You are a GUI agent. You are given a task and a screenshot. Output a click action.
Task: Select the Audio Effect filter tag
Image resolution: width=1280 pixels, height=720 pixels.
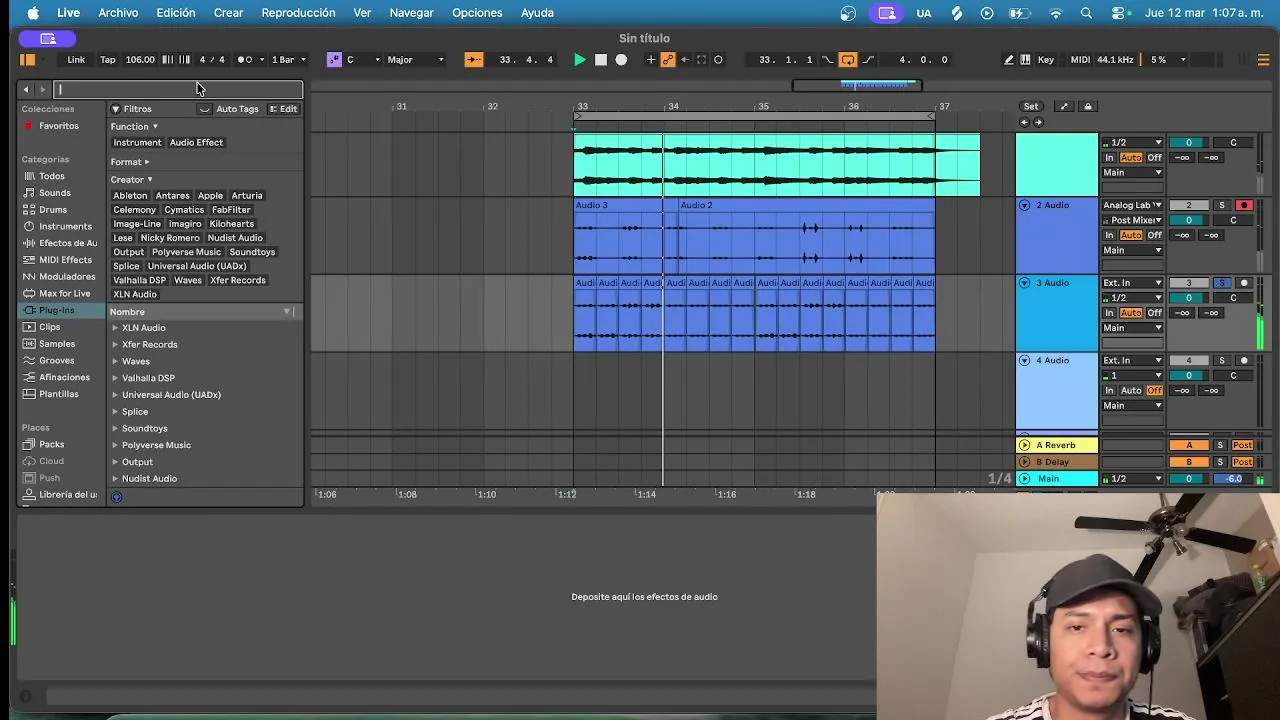tap(196, 143)
